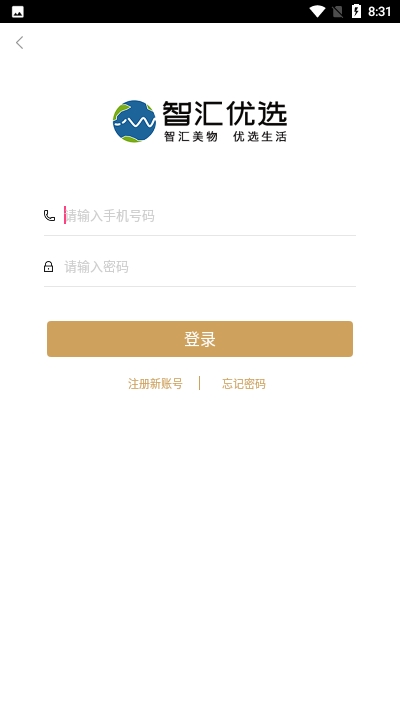Tap the 8:31 clock in status bar
This screenshot has width=400, height=711.
point(379,12)
